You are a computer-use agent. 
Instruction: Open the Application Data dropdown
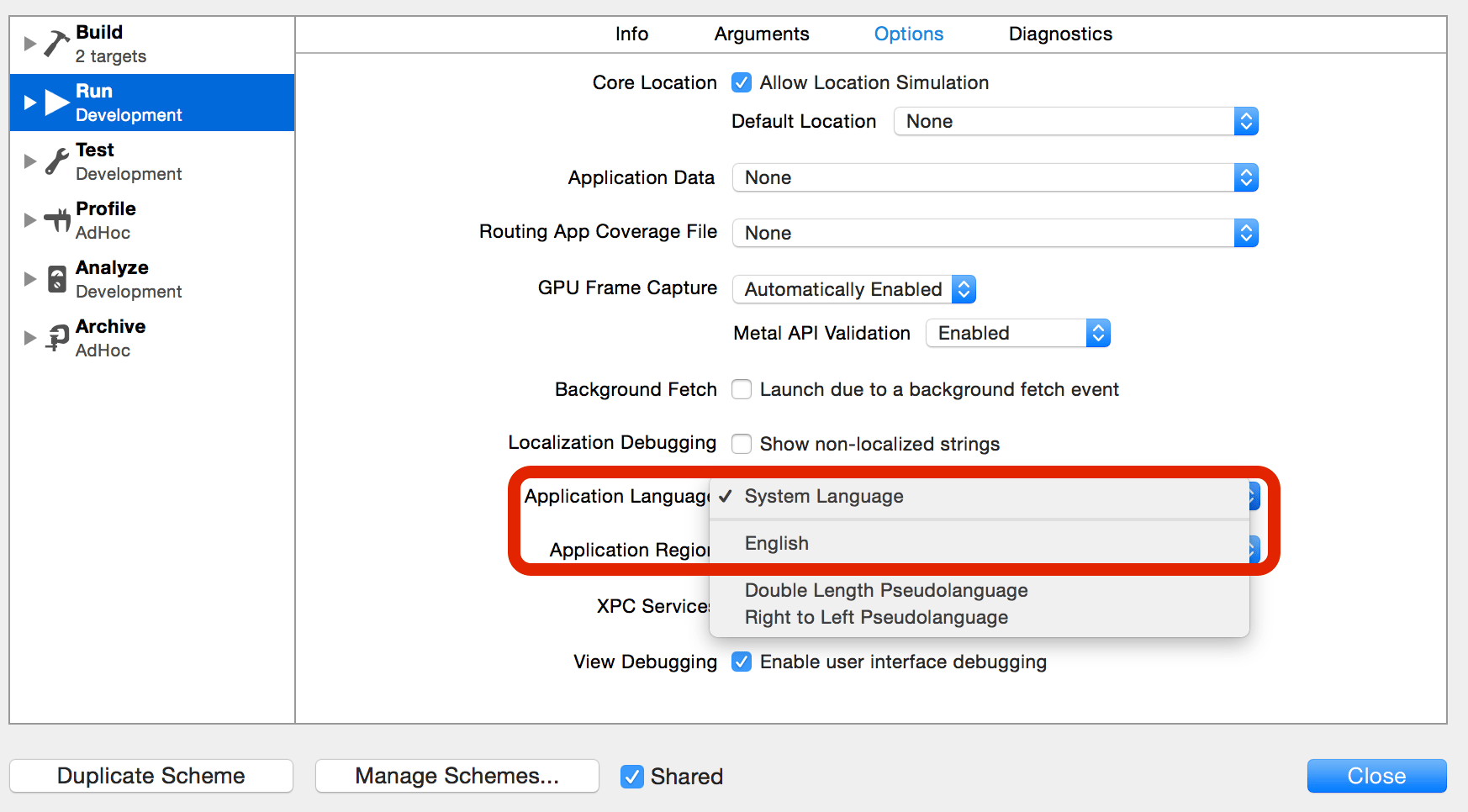(1248, 177)
